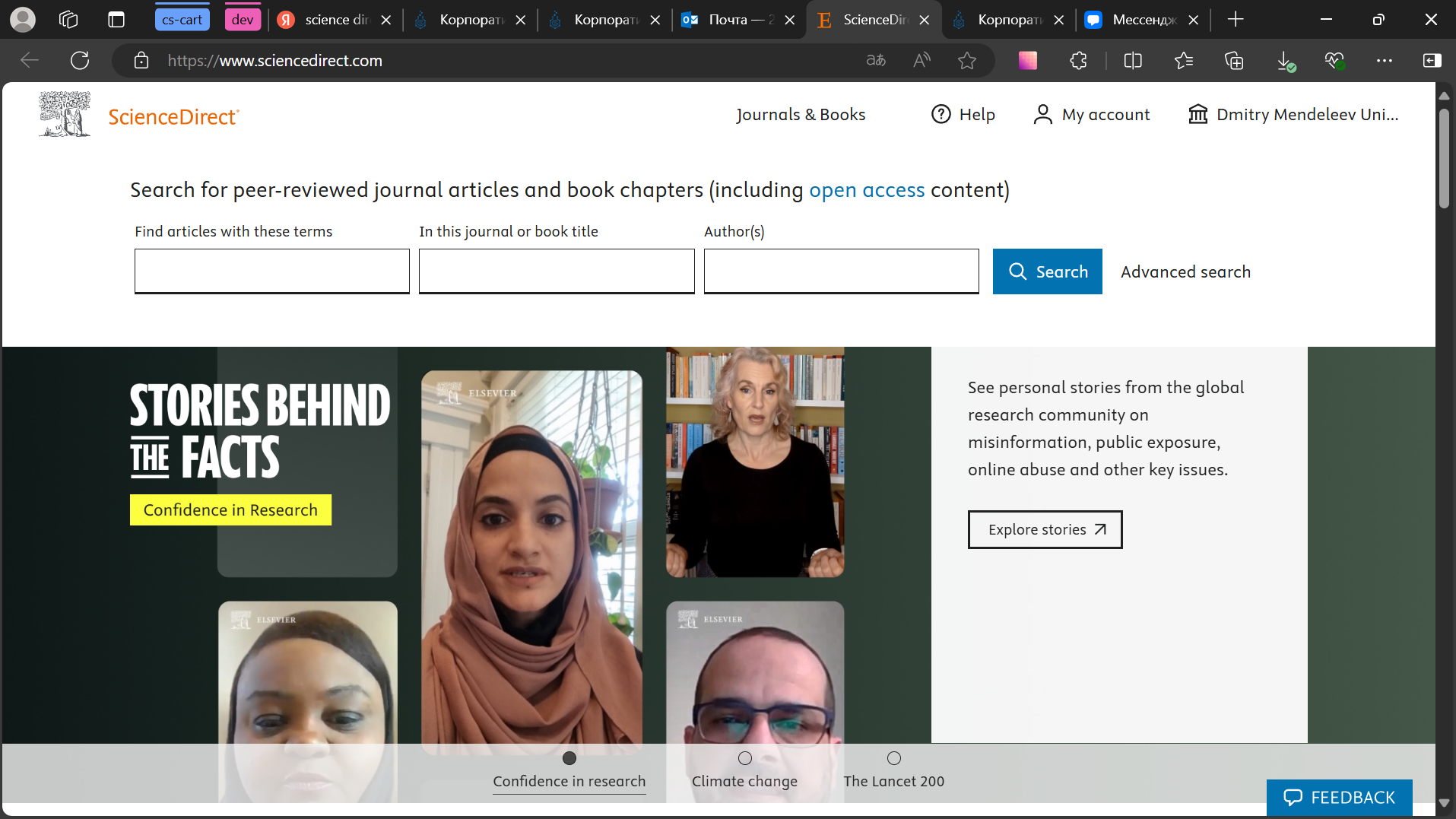Click the Confidence in research caption
This screenshot has height=819, width=1456.
[569, 782]
